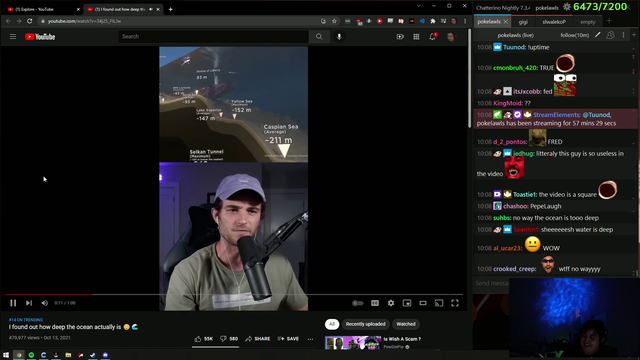The height and width of the screenshot is (360, 640).
Task: Close the pokelawls Chatterino tab
Action: 506,22
